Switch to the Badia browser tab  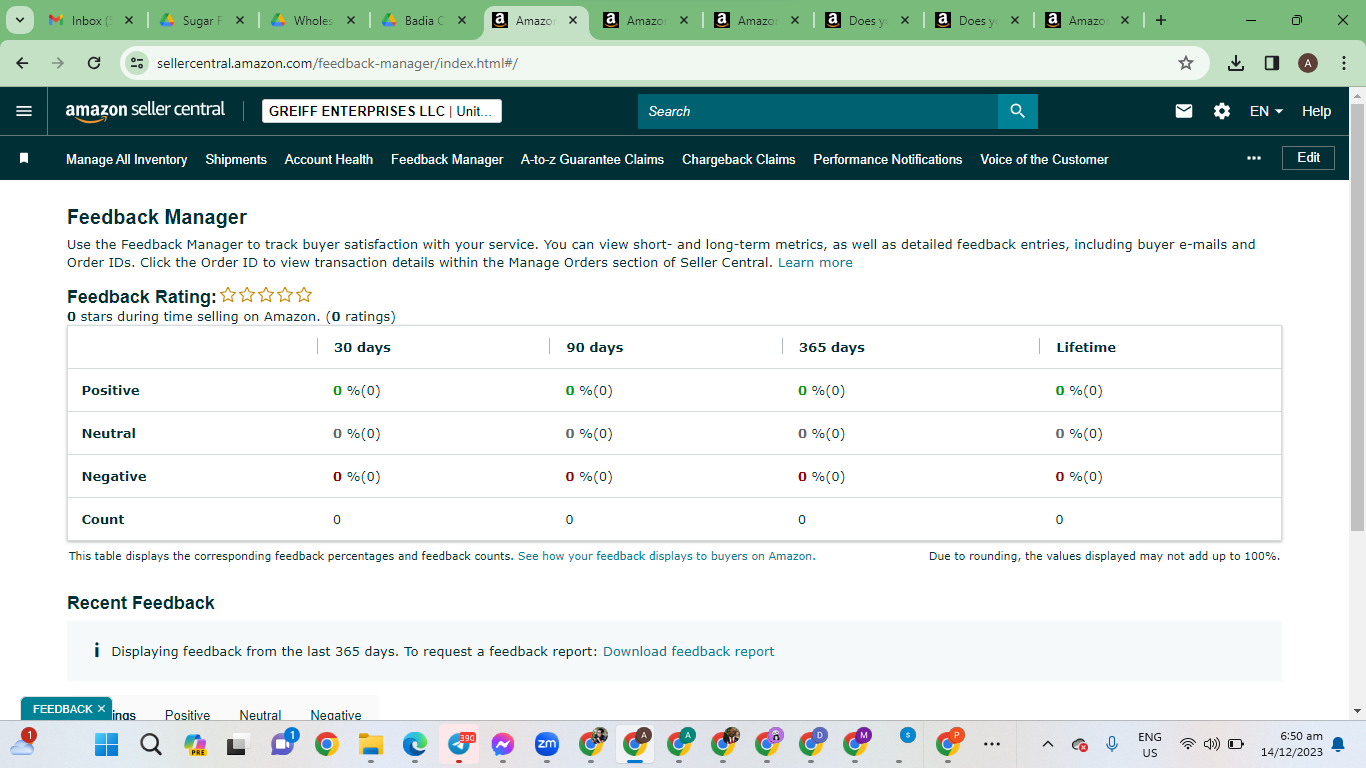(424, 20)
